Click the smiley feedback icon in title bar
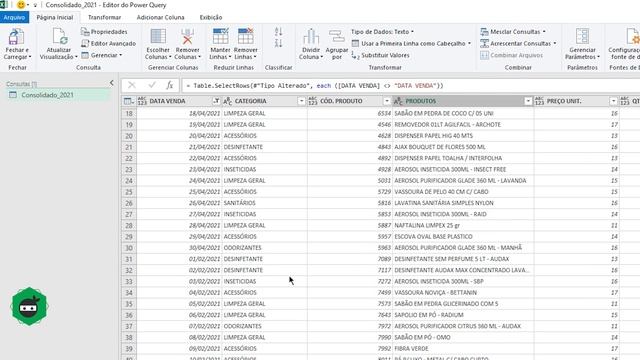Viewport: 640px width, 360px height. click(x=21, y=5)
